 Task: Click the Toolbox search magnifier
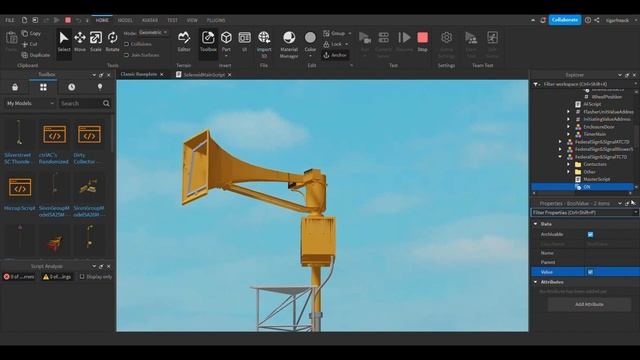[106, 104]
